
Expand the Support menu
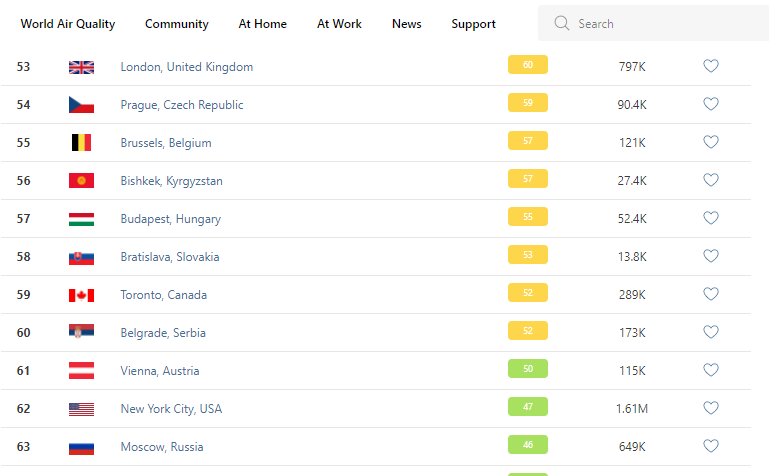(x=473, y=24)
